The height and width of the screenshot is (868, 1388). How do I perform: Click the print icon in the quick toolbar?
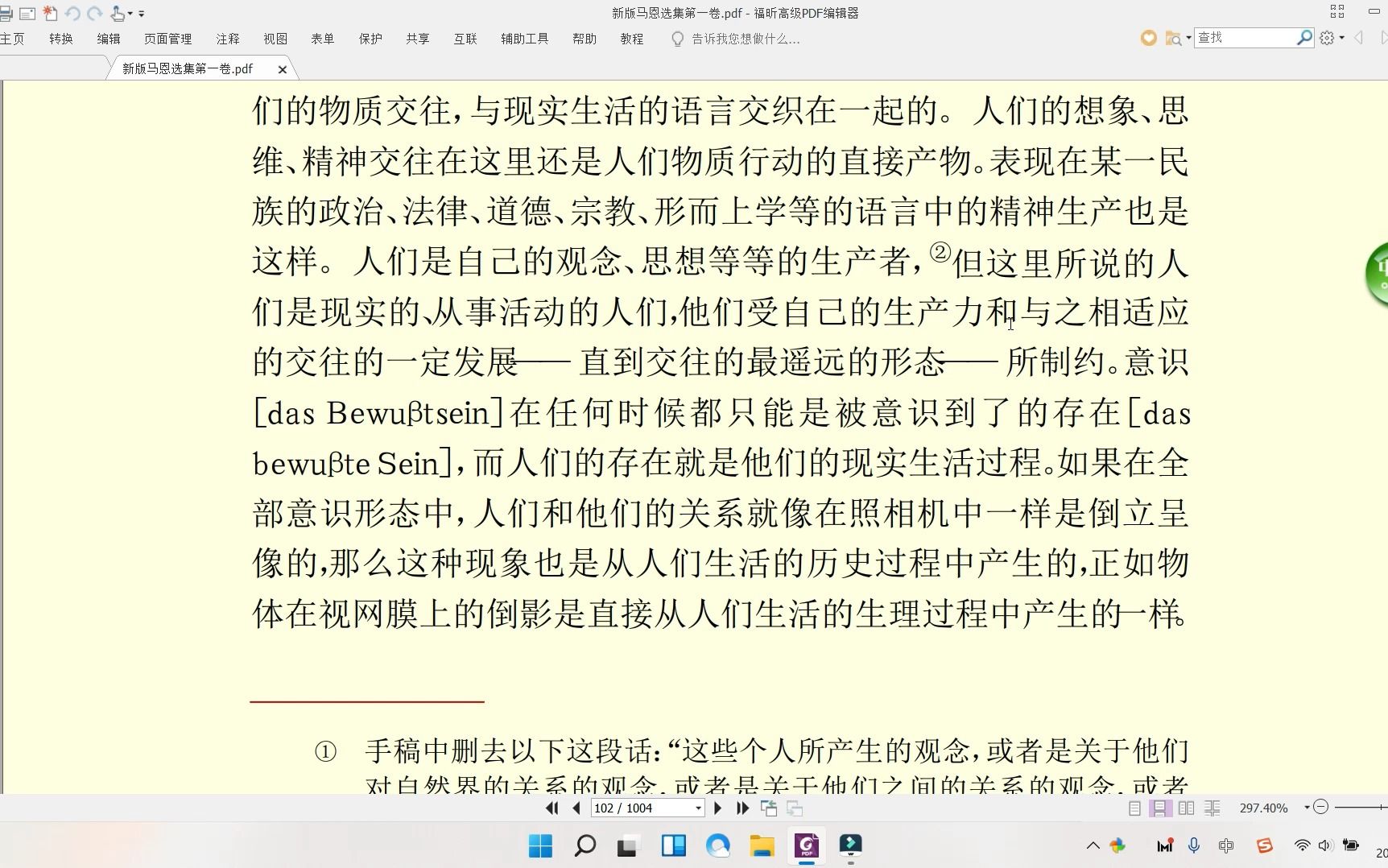[5, 14]
